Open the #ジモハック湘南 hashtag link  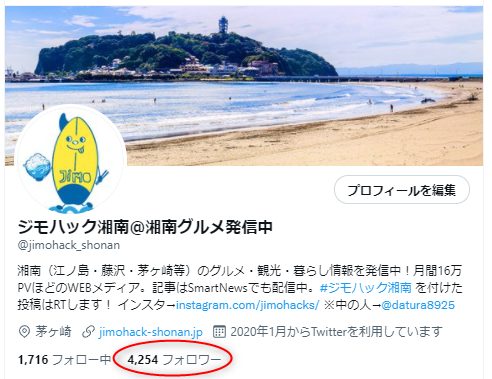coord(366,287)
